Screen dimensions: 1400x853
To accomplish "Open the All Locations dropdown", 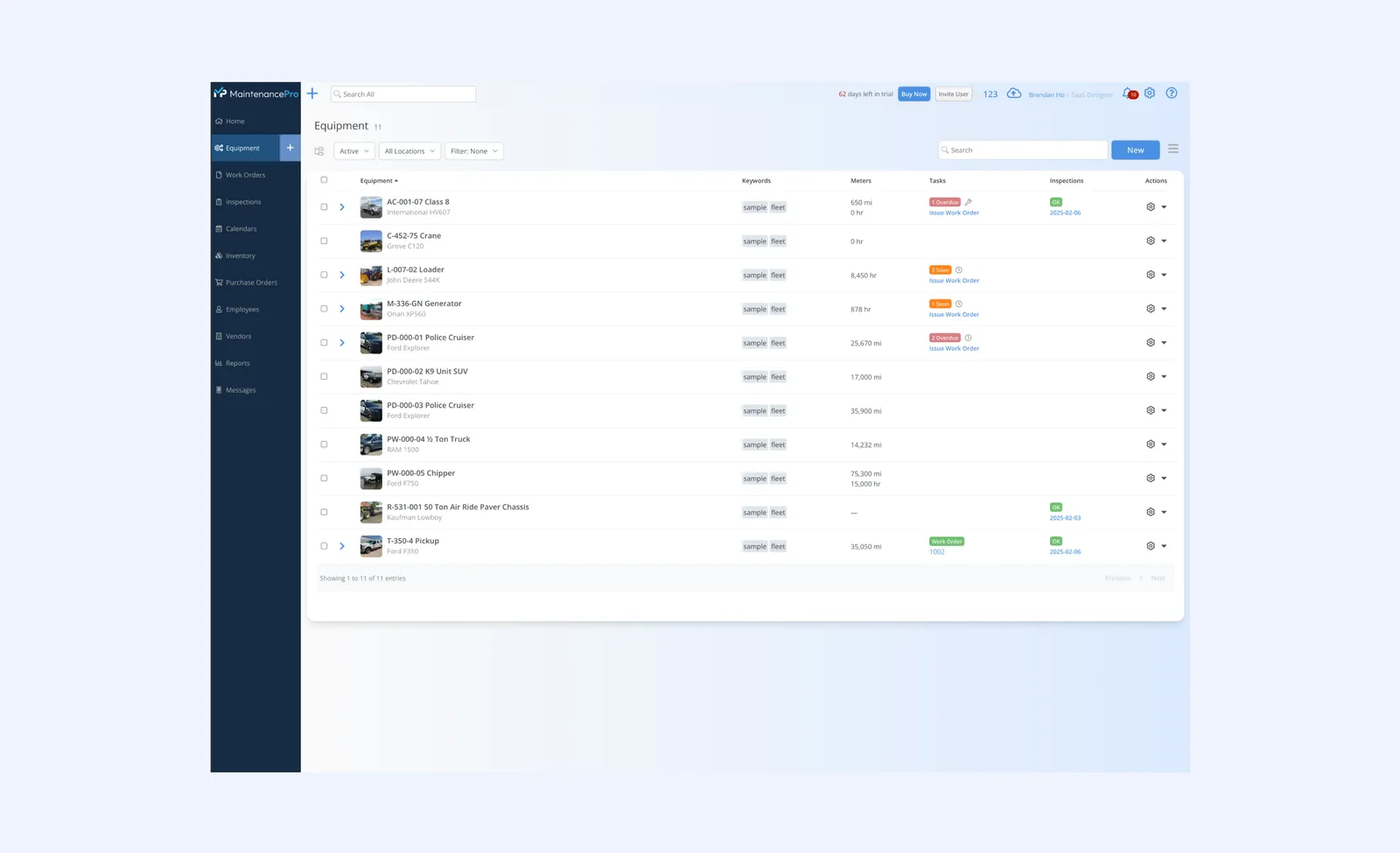I will (409, 151).
